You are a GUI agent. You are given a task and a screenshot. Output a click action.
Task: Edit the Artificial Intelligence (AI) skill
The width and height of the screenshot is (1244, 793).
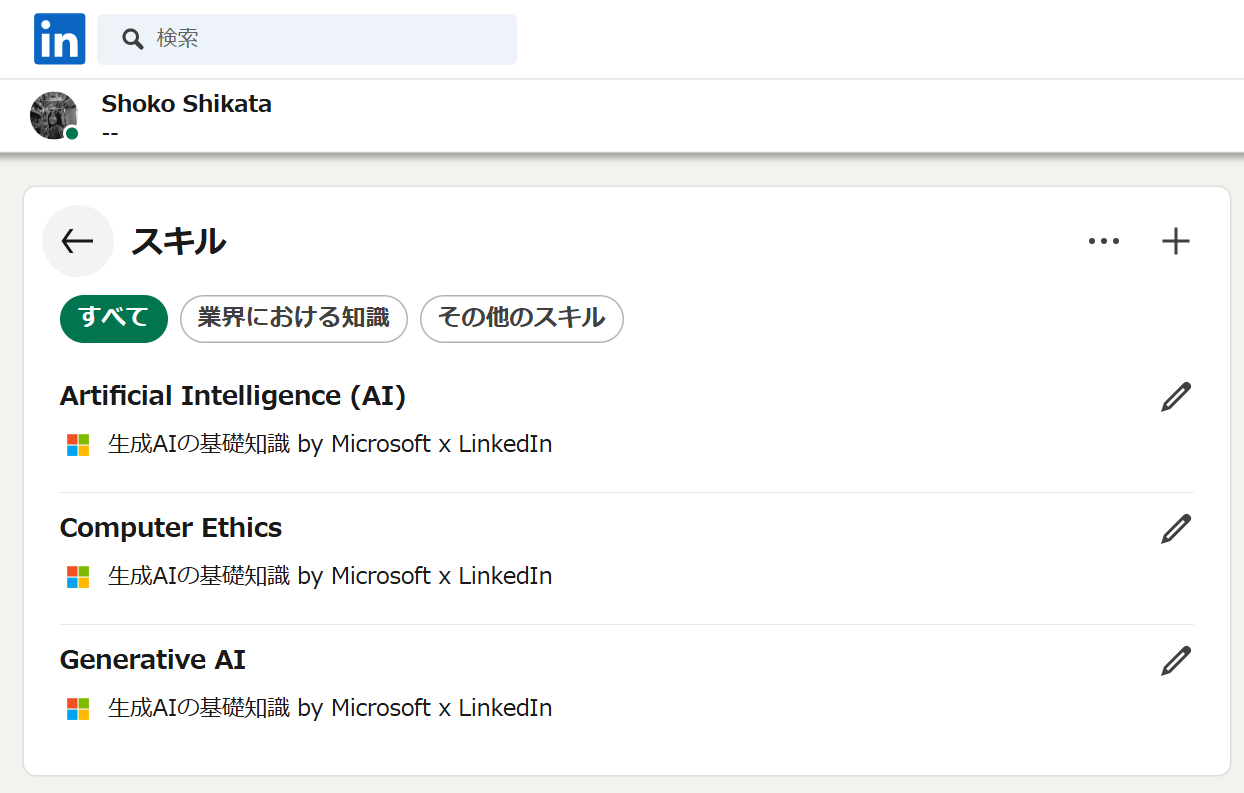[1176, 397]
